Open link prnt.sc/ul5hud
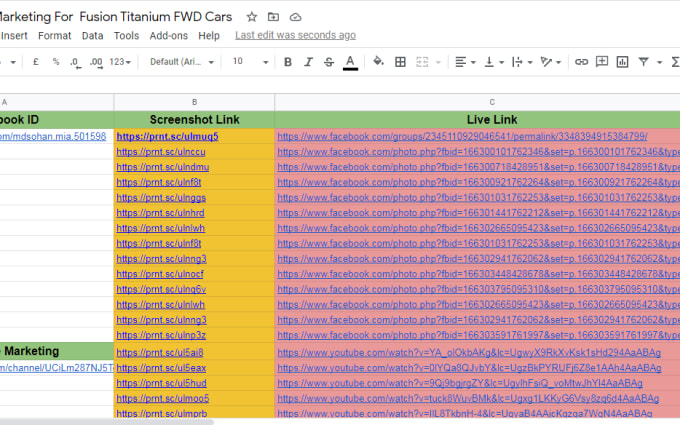The height and width of the screenshot is (425, 680). coord(161,383)
